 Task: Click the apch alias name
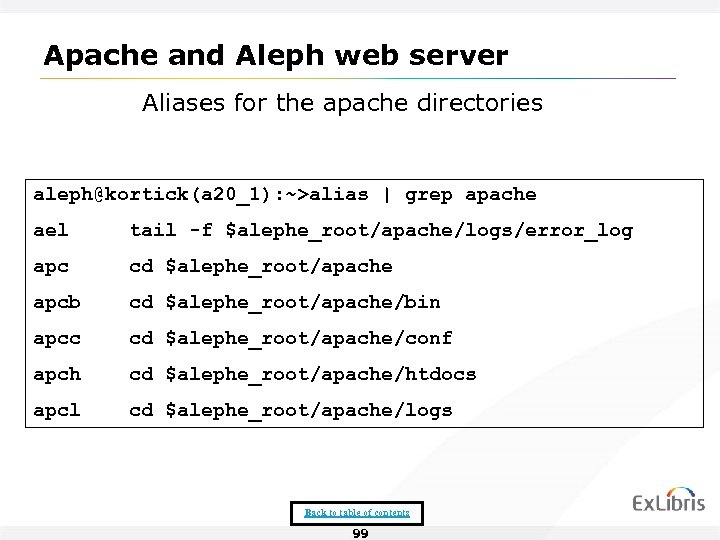tap(57, 374)
